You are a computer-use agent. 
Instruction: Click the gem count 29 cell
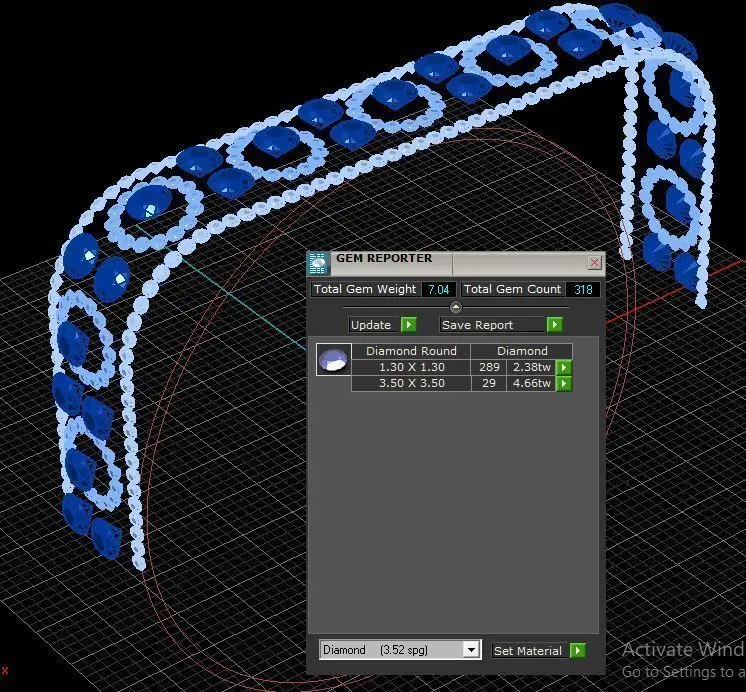pyautogui.click(x=489, y=384)
